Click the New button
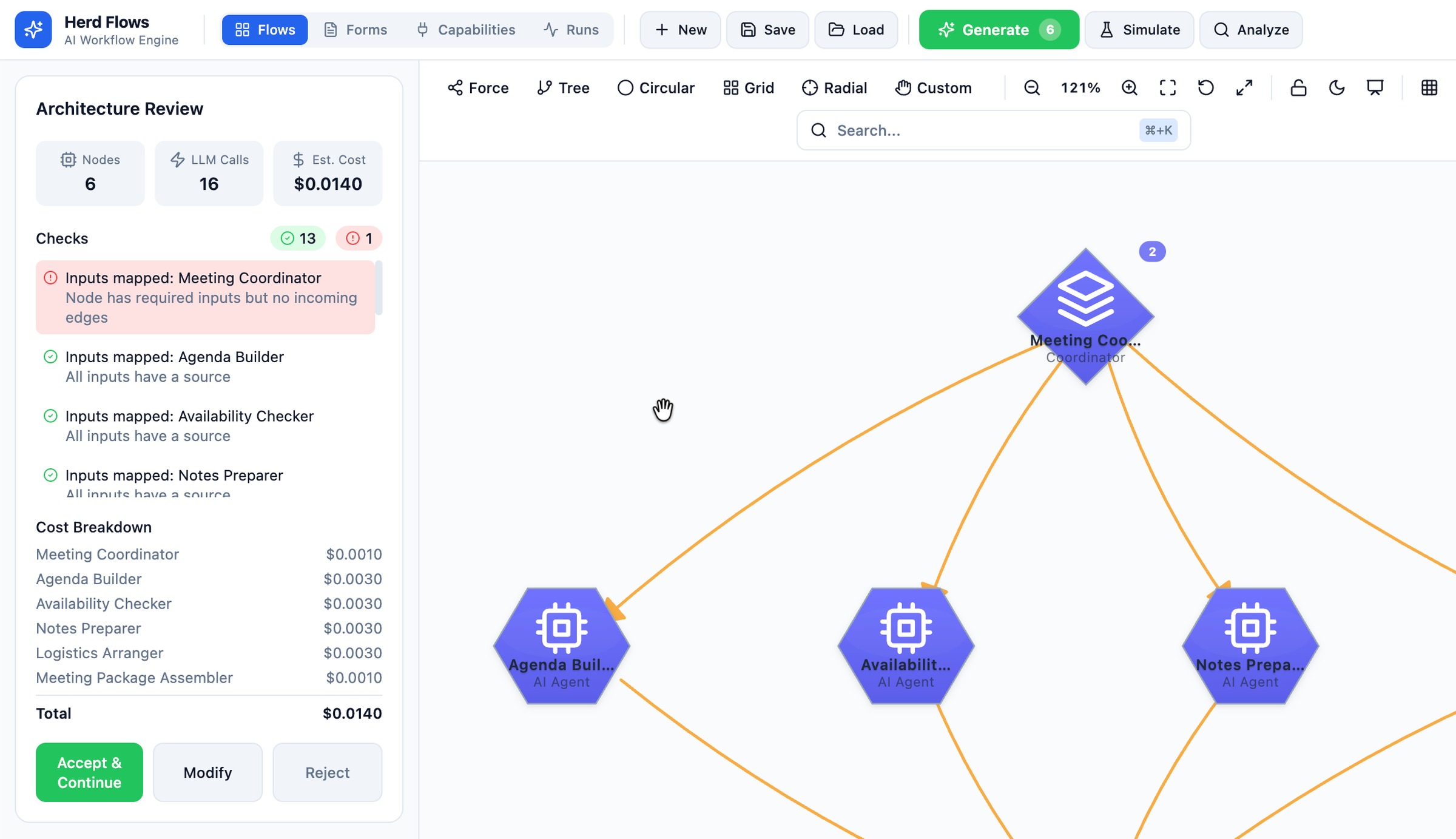Image resolution: width=1456 pixels, height=839 pixels. (x=680, y=30)
